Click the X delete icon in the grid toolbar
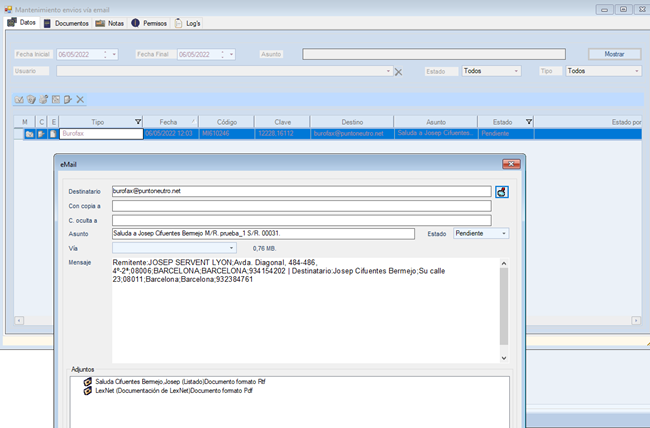650x428 pixels. pyautogui.click(x=80, y=100)
